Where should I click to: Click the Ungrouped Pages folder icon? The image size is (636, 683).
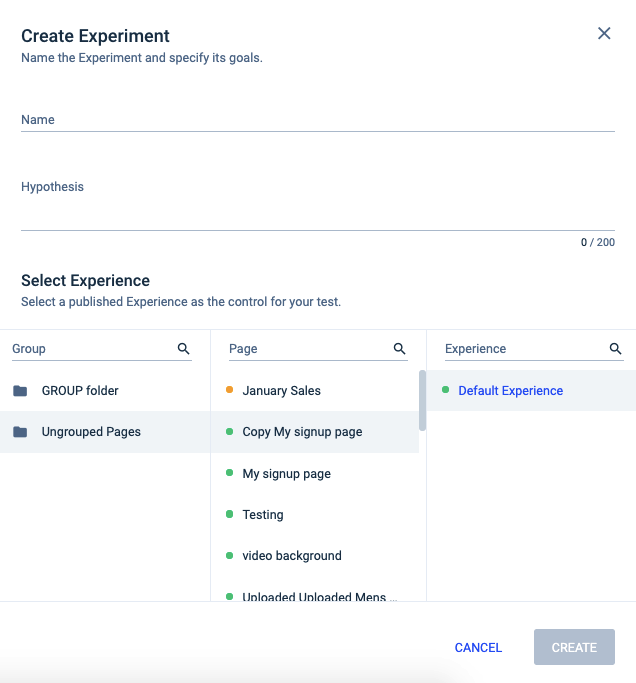pos(20,432)
